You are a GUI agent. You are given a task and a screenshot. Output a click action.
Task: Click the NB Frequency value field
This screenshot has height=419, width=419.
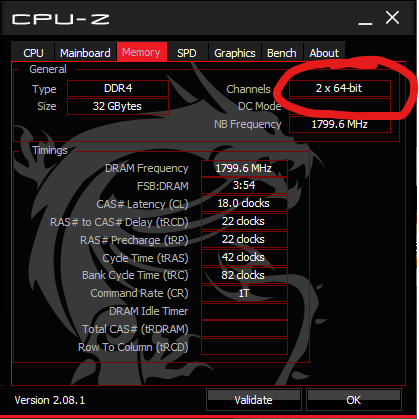[340, 124]
